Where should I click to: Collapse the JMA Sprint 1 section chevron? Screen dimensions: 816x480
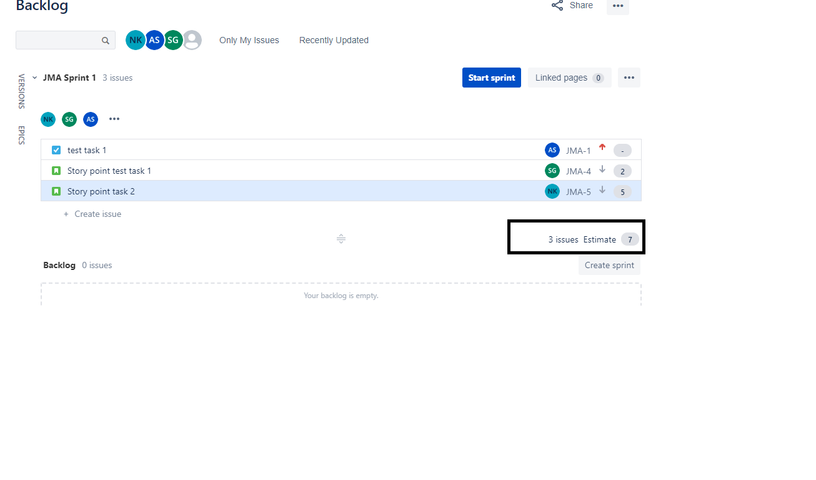coord(34,78)
